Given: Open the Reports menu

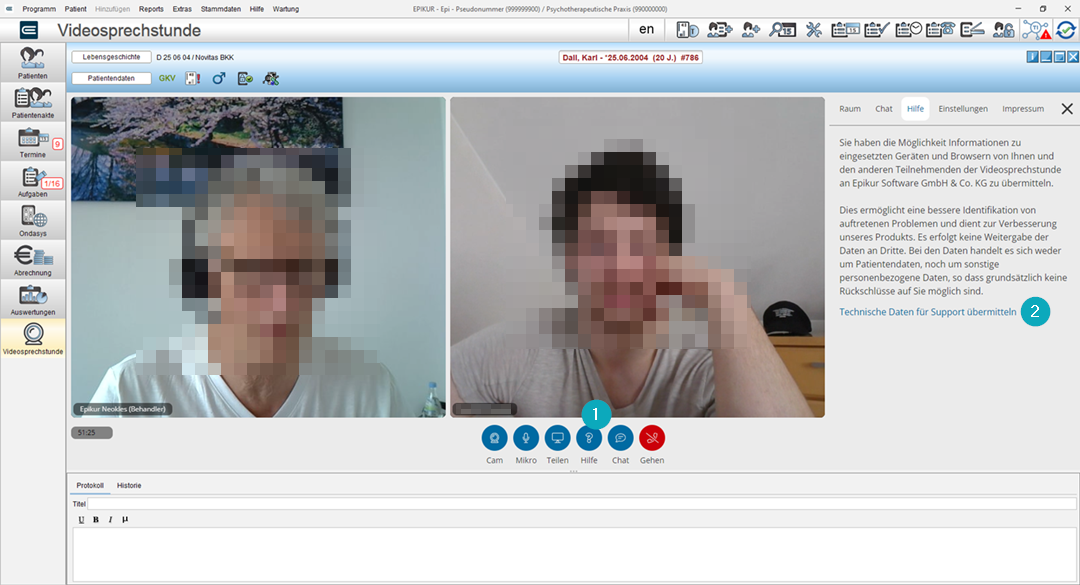Looking at the screenshot, I should pyautogui.click(x=151, y=9).
